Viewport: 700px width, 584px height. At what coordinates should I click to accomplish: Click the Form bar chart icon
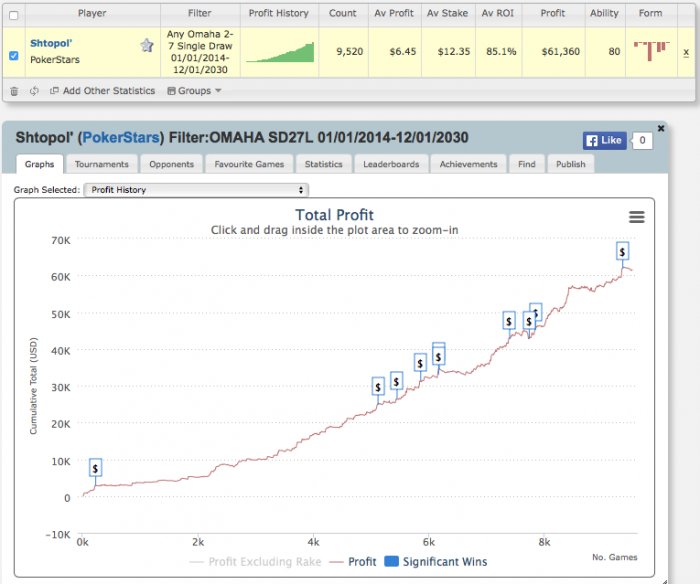point(650,50)
